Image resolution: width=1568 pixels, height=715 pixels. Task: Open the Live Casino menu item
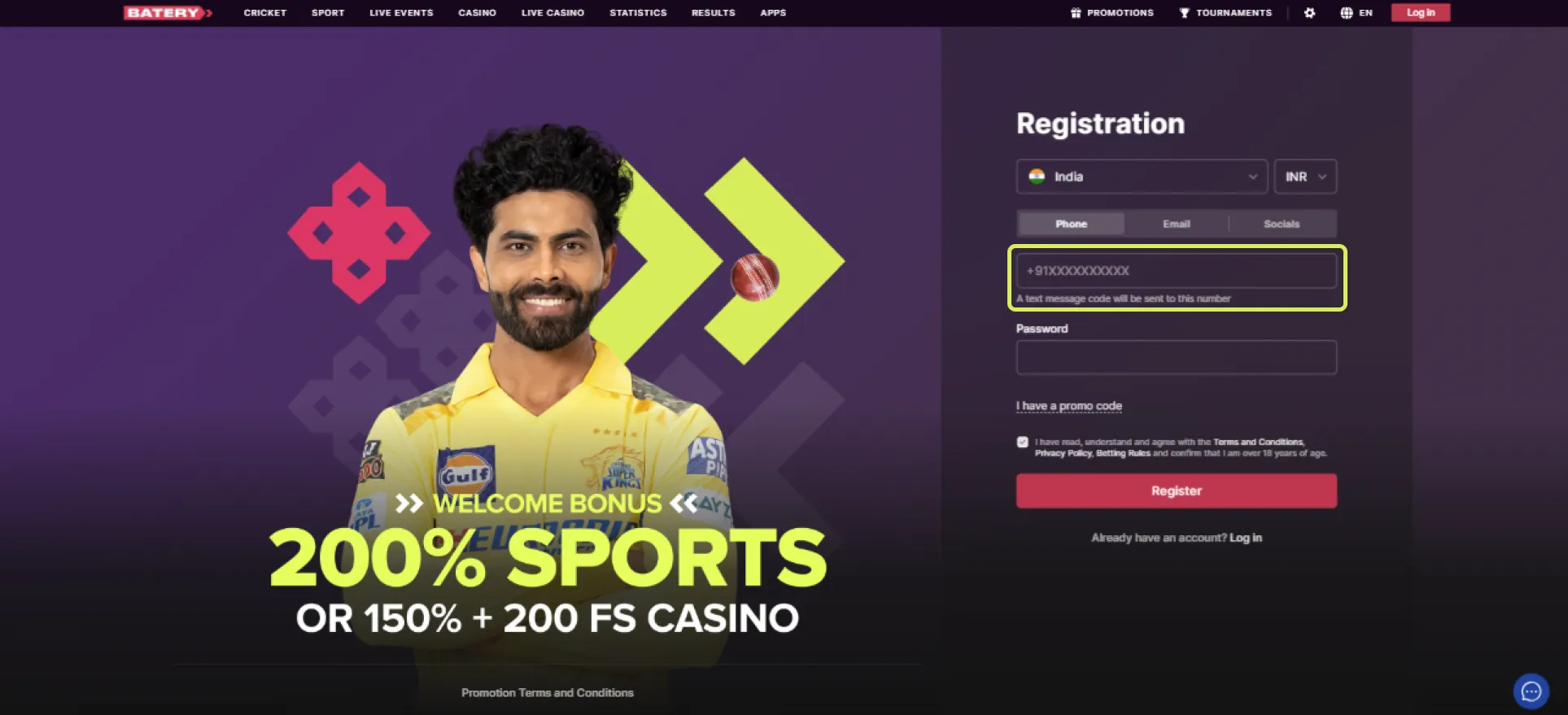point(553,12)
